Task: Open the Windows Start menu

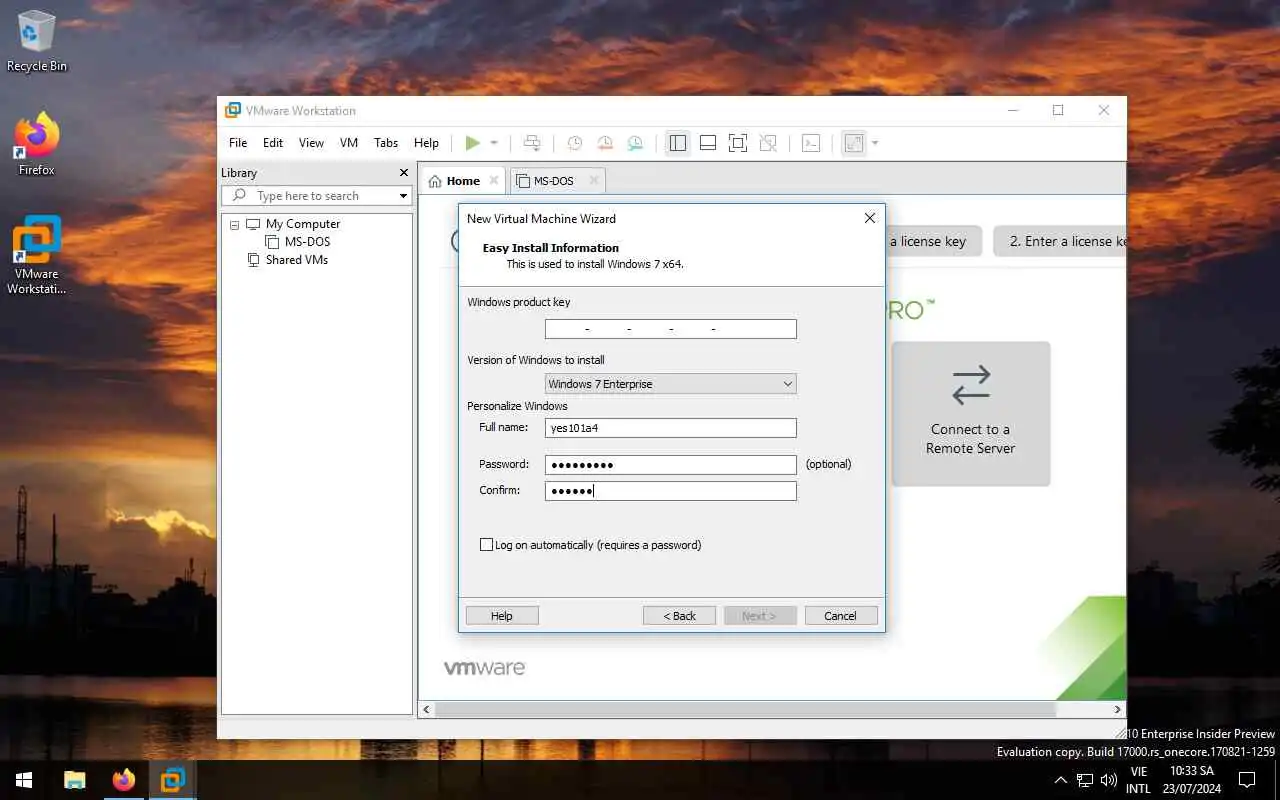Action: click(24, 780)
